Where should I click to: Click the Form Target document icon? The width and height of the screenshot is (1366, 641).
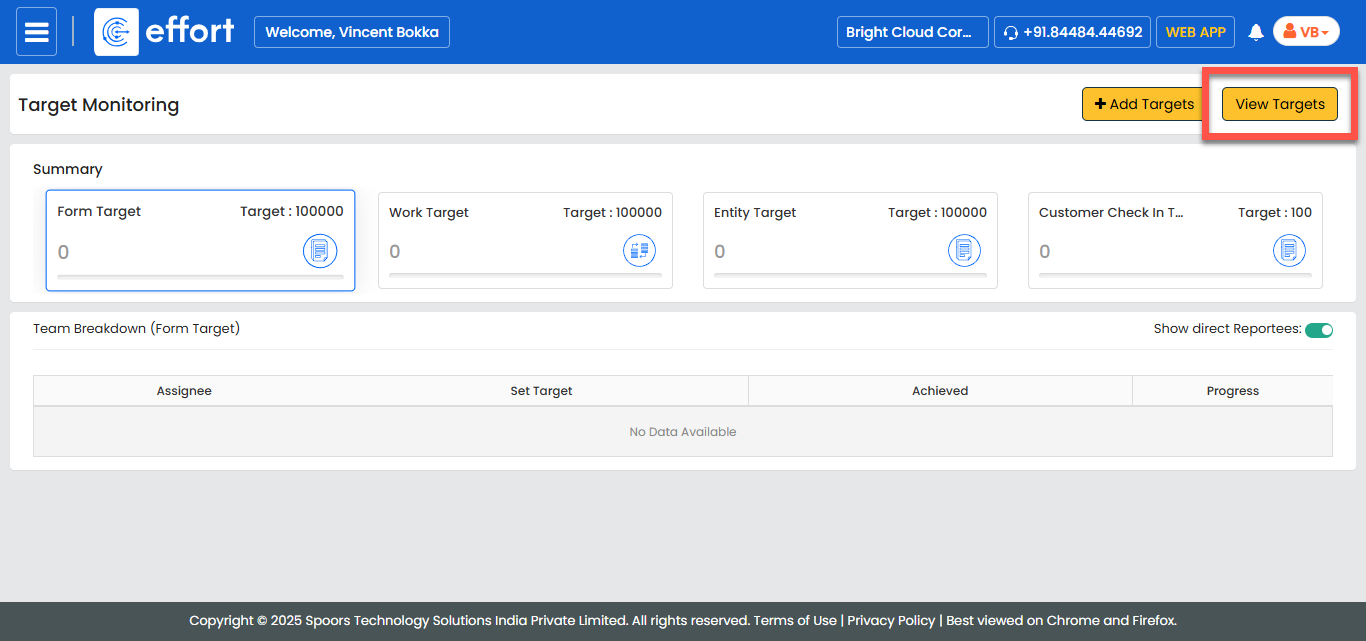[320, 251]
